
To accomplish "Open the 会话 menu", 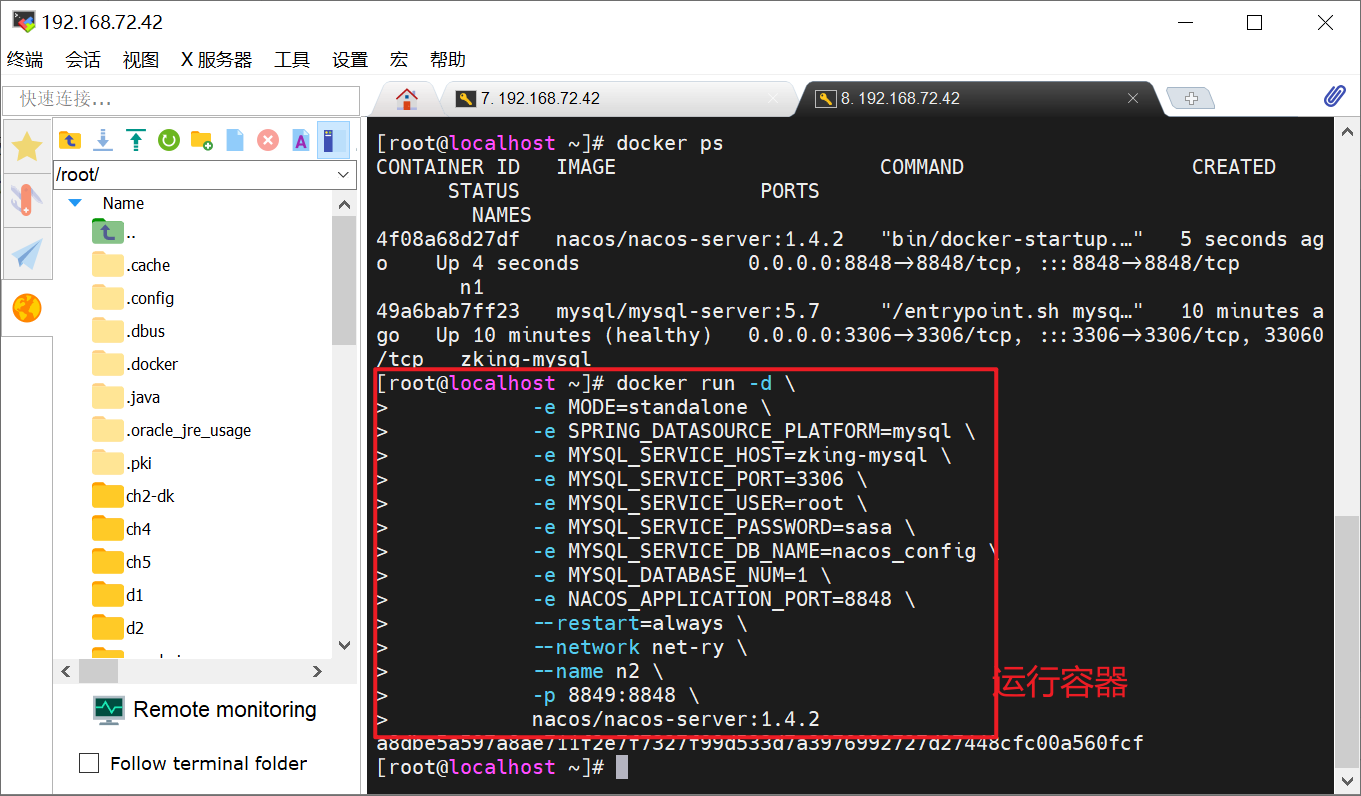I will [x=83, y=60].
